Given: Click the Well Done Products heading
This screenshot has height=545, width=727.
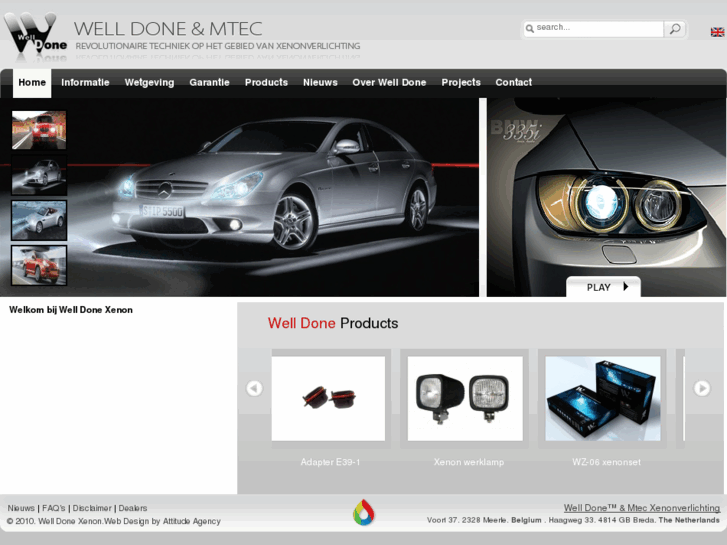Looking at the screenshot, I should [333, 323].
